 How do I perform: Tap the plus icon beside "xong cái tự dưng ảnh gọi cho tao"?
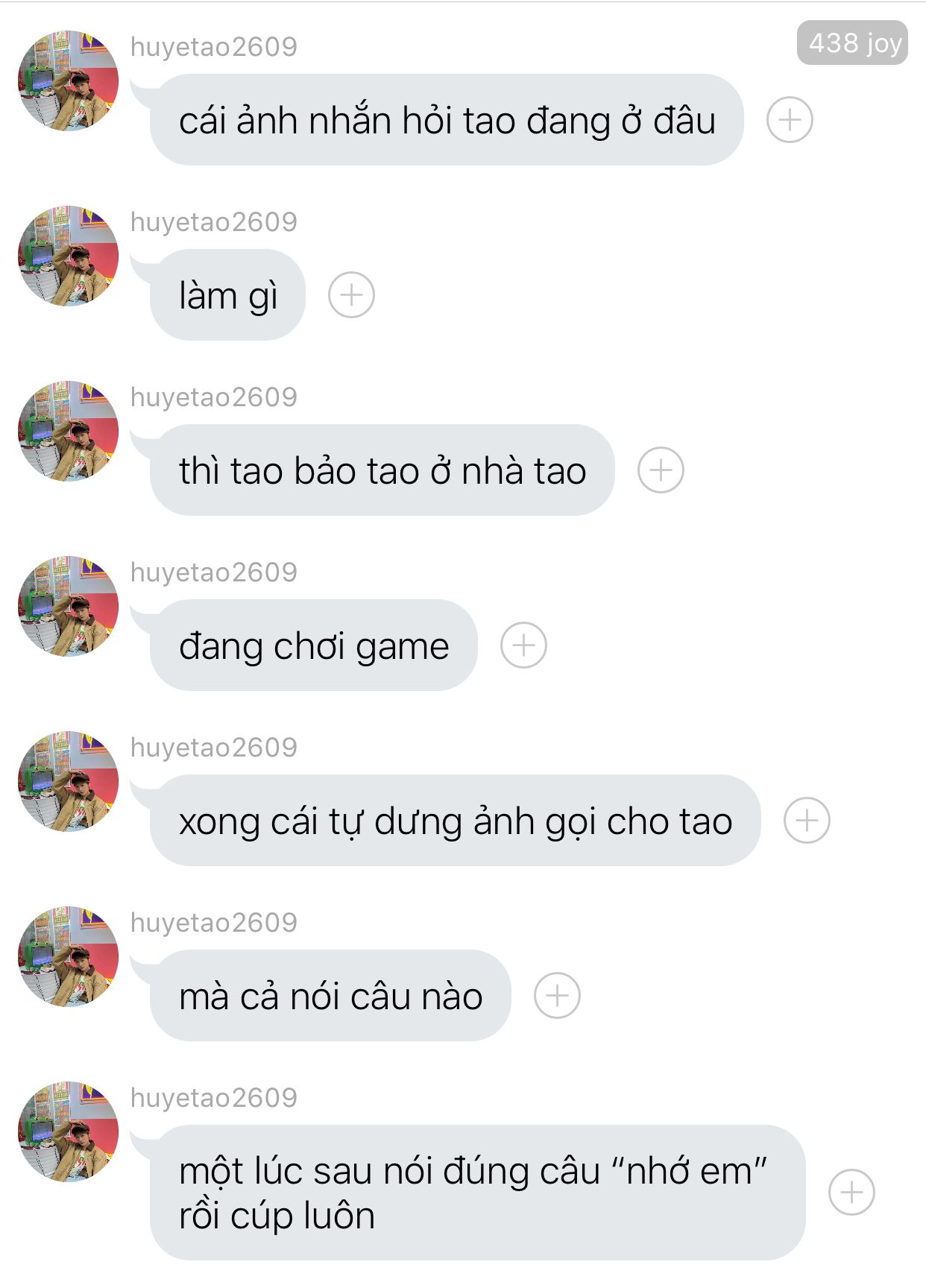(807, 821)
